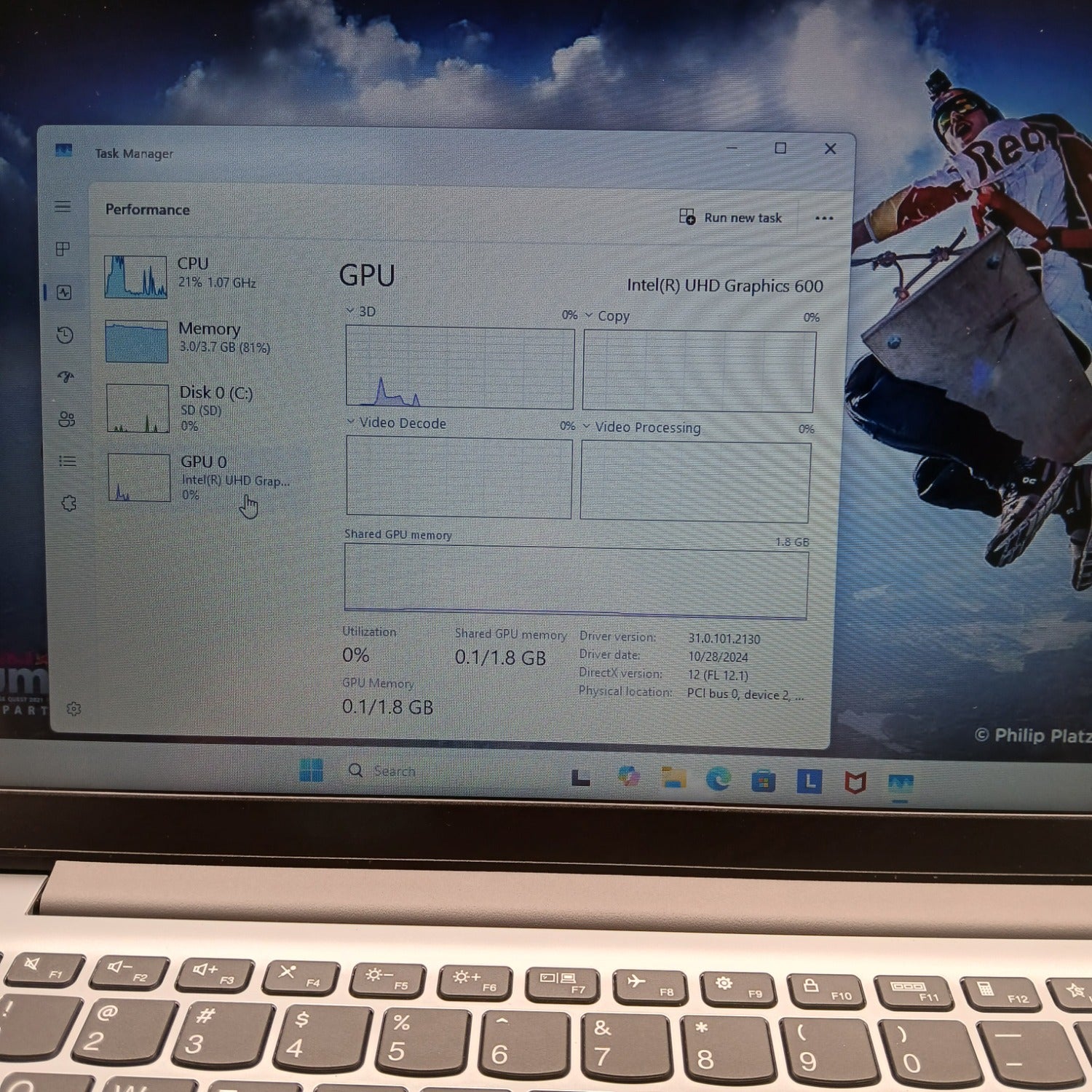1092x1092 pixels.
Task: Go to the Processes page icon
Action: click(63, 249)
